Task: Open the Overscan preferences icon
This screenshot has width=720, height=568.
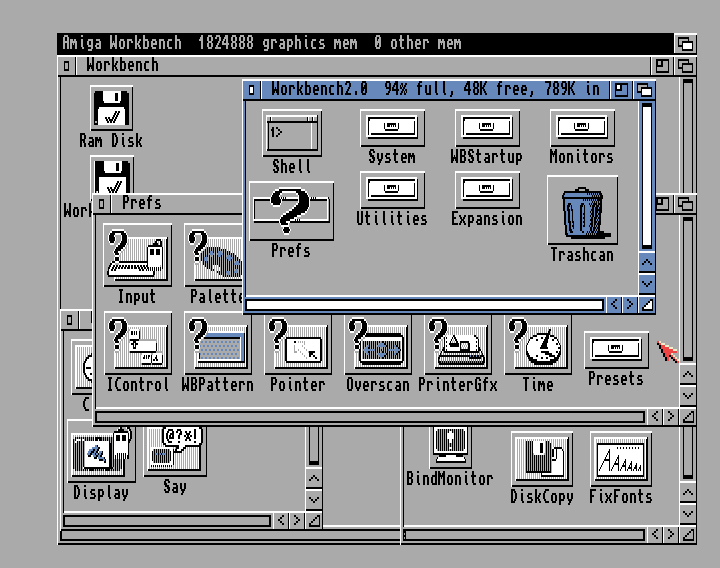Action: (x=377, y=343)
